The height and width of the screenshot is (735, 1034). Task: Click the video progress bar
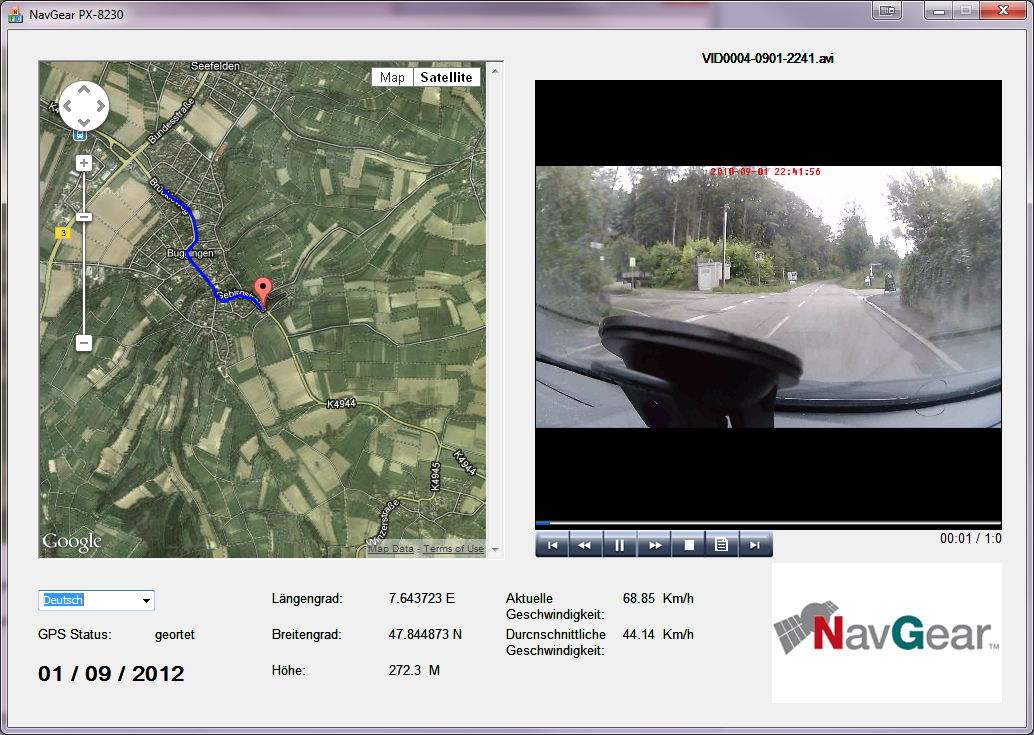(767, 523)
